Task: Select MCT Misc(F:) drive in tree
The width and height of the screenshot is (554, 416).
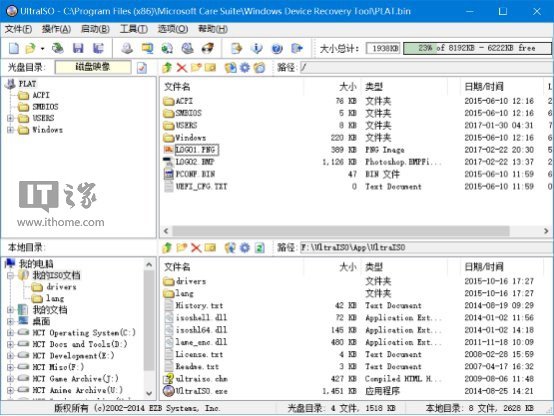Action: [x=58, y=367]
